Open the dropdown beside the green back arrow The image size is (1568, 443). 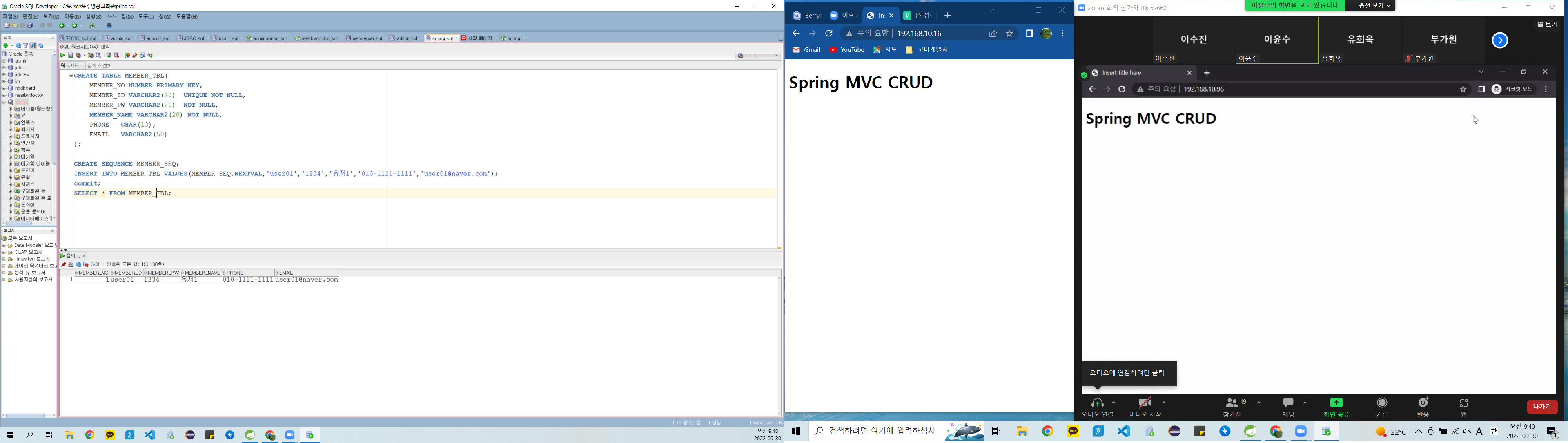[x=68, y=26]
